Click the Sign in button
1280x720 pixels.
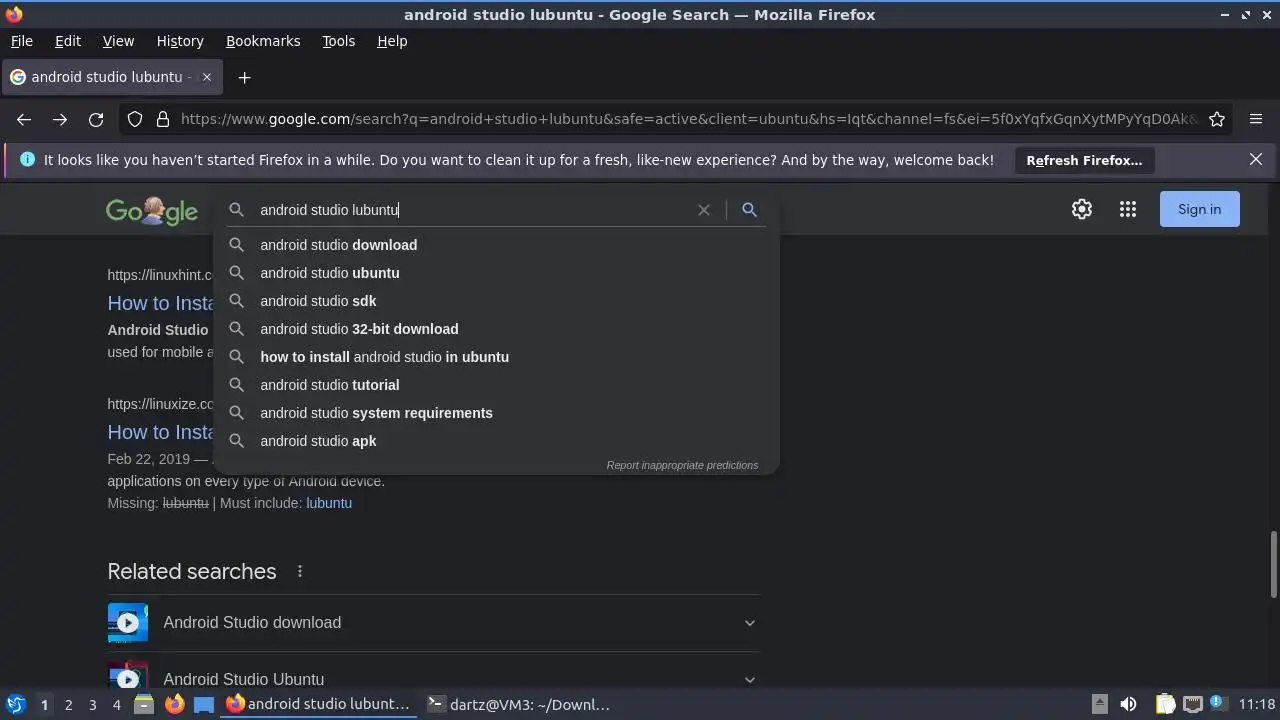1199,209
